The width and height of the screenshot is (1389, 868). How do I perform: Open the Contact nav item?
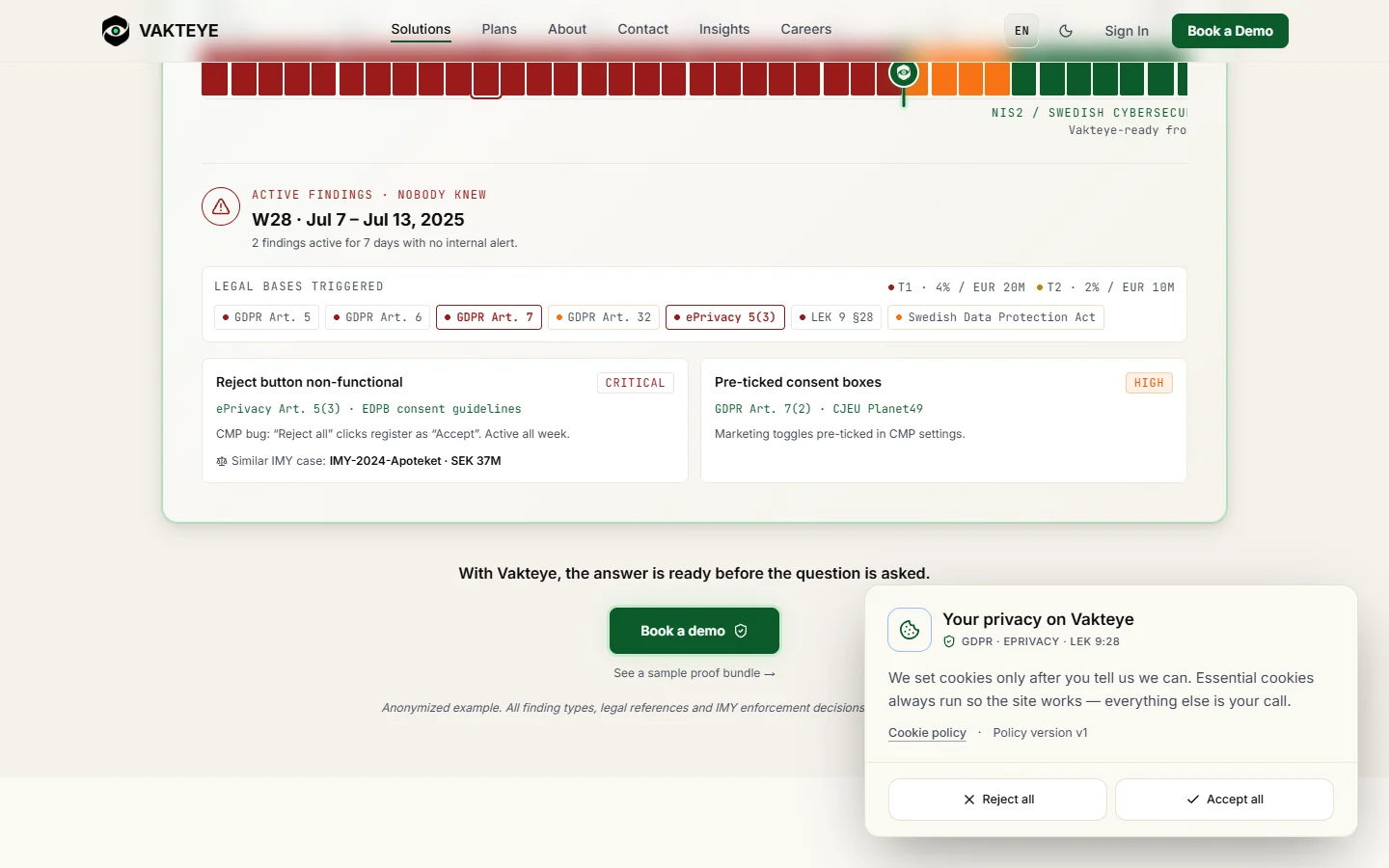pyautogui.click(x=643, y=29)
